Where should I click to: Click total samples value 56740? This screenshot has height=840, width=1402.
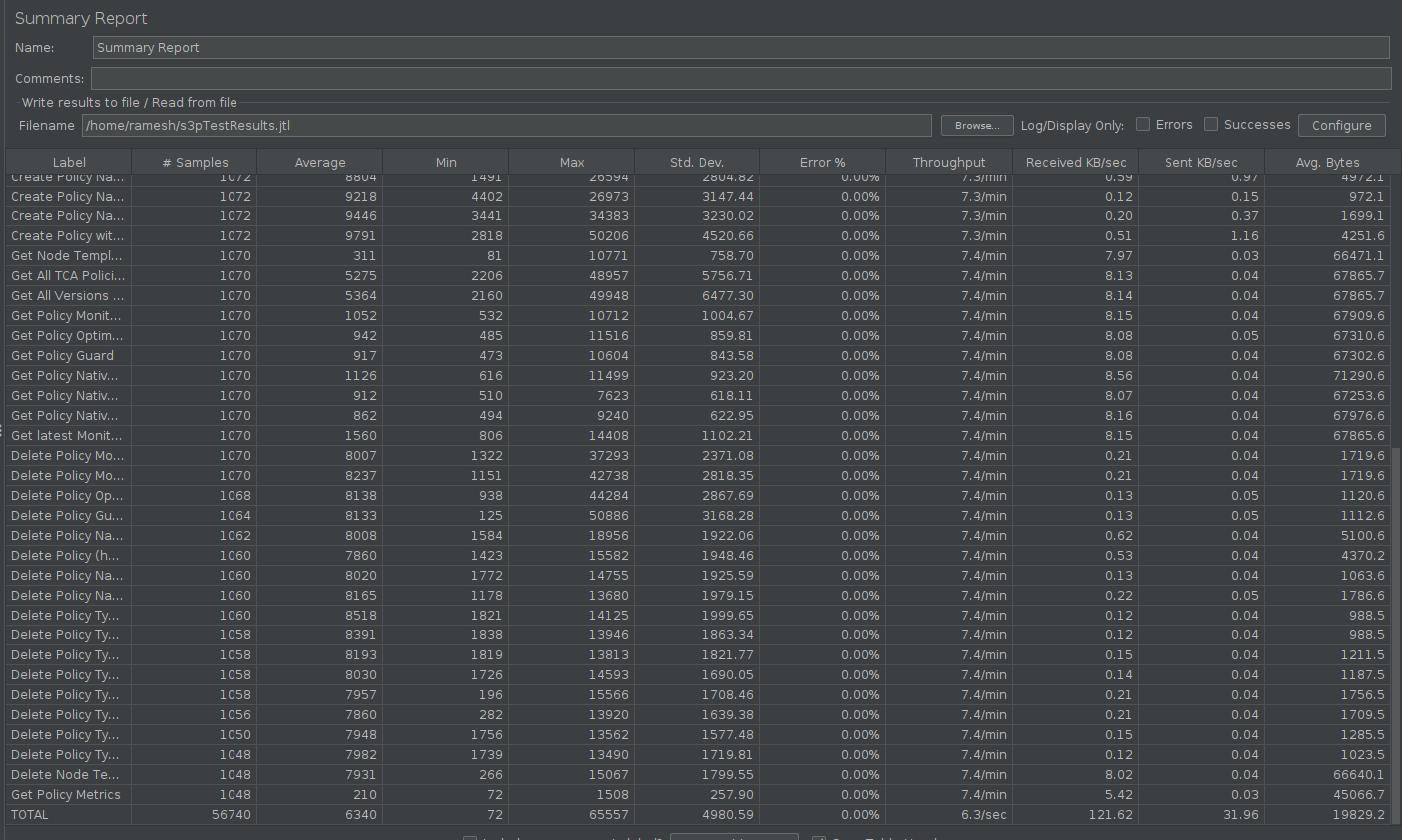(x=232, y=815)
